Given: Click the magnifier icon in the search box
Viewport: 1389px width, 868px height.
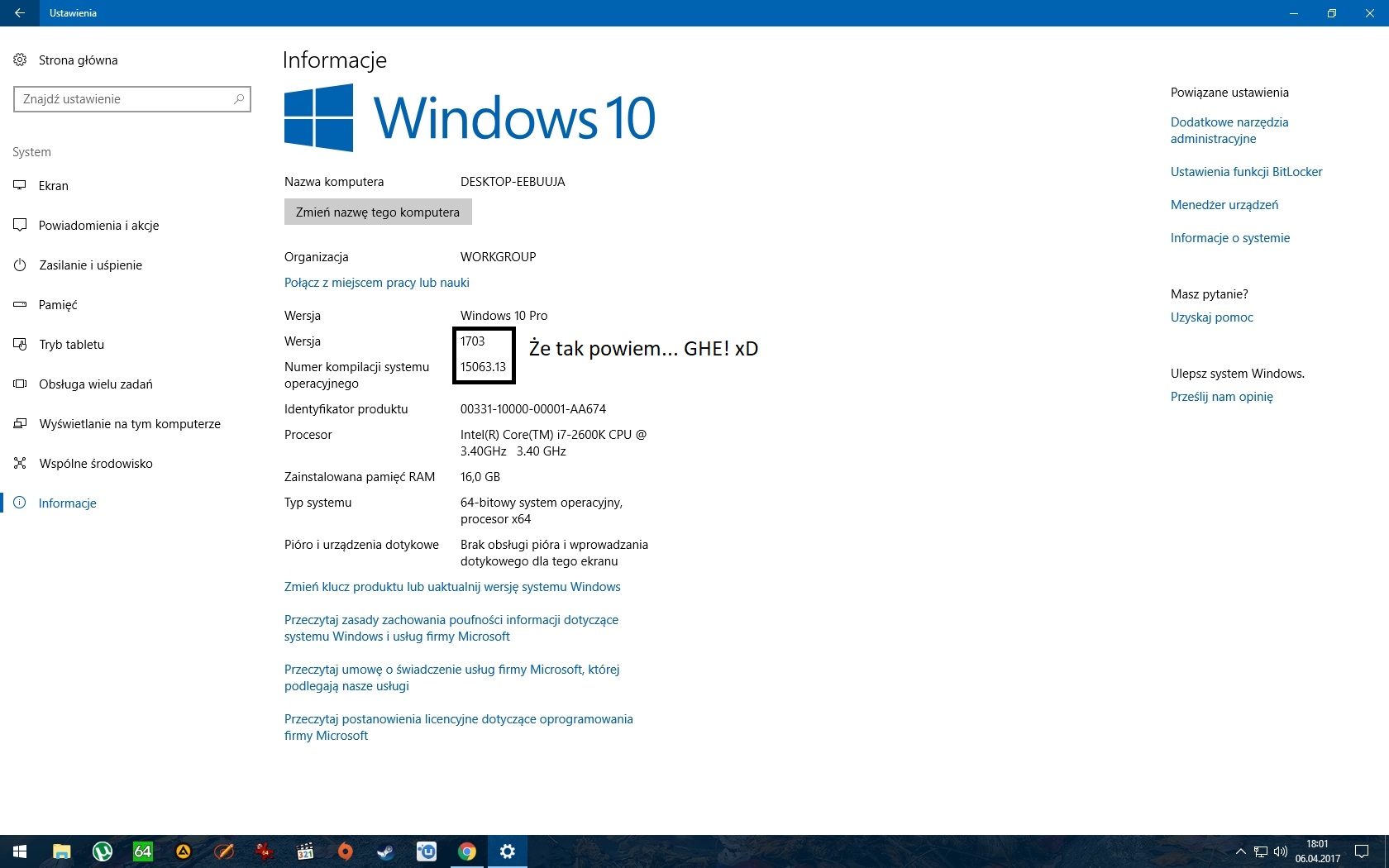Looking at the screenshot, I should click(239, 99).
